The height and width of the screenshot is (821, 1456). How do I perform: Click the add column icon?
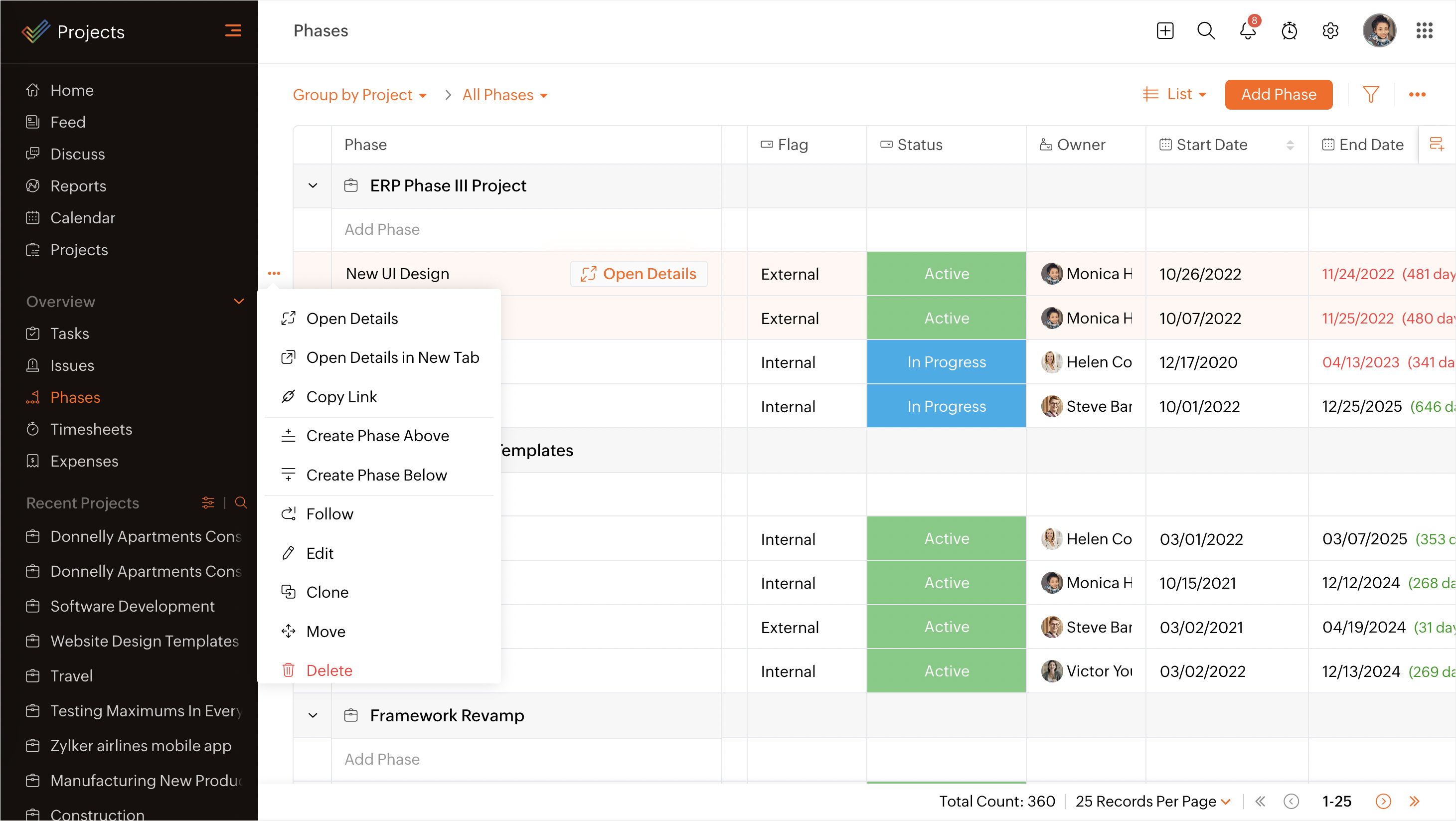tap(1436, 144)
